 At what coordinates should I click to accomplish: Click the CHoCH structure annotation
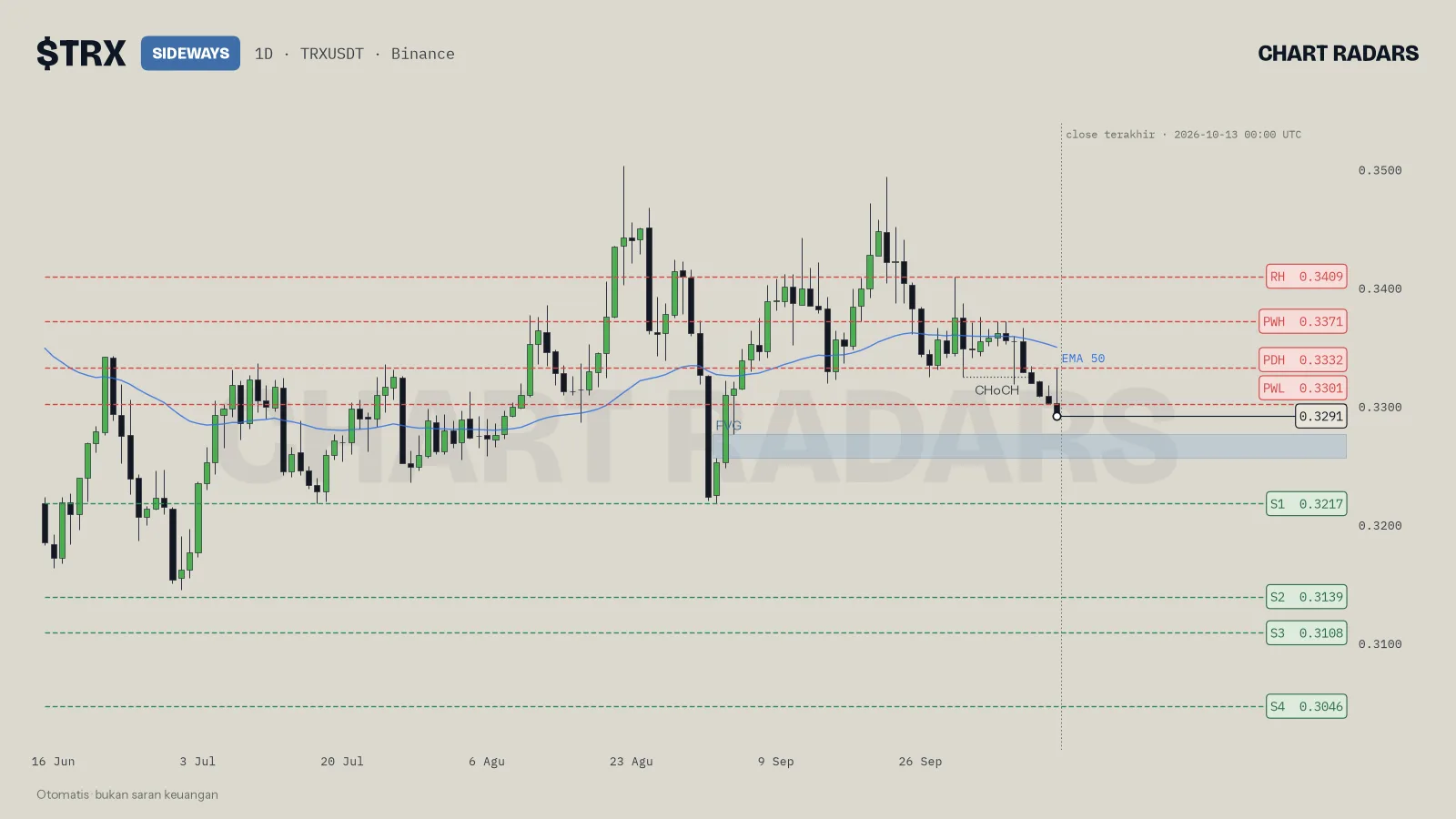click(x=996, y=390)
